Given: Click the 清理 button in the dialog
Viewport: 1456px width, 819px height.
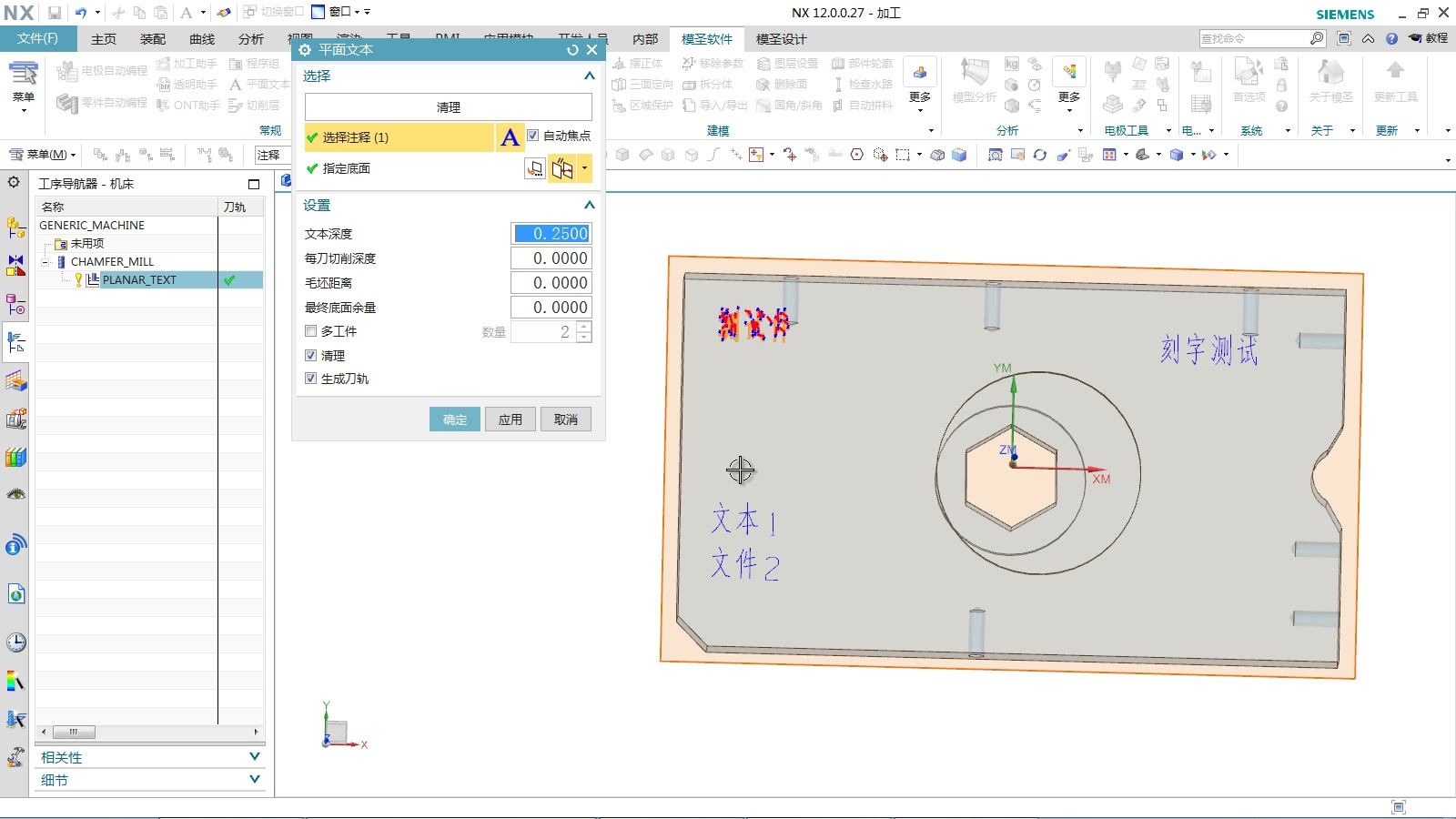Looking at the screenshot, I should (449, 107).
